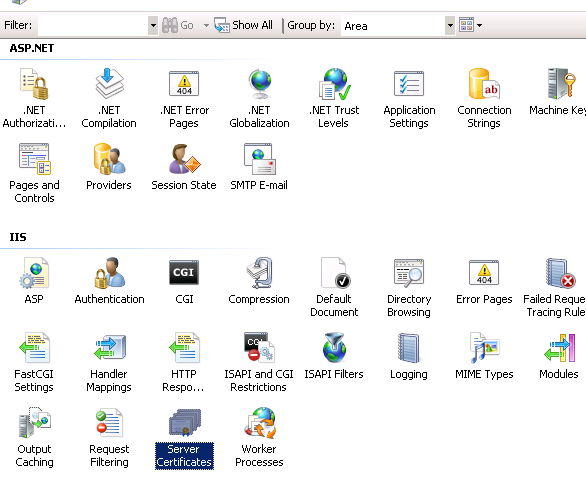Image resolution: width=586 pixels, height=483 pixels.
Task: Open .NET Compilation settings
Action: 109,98
